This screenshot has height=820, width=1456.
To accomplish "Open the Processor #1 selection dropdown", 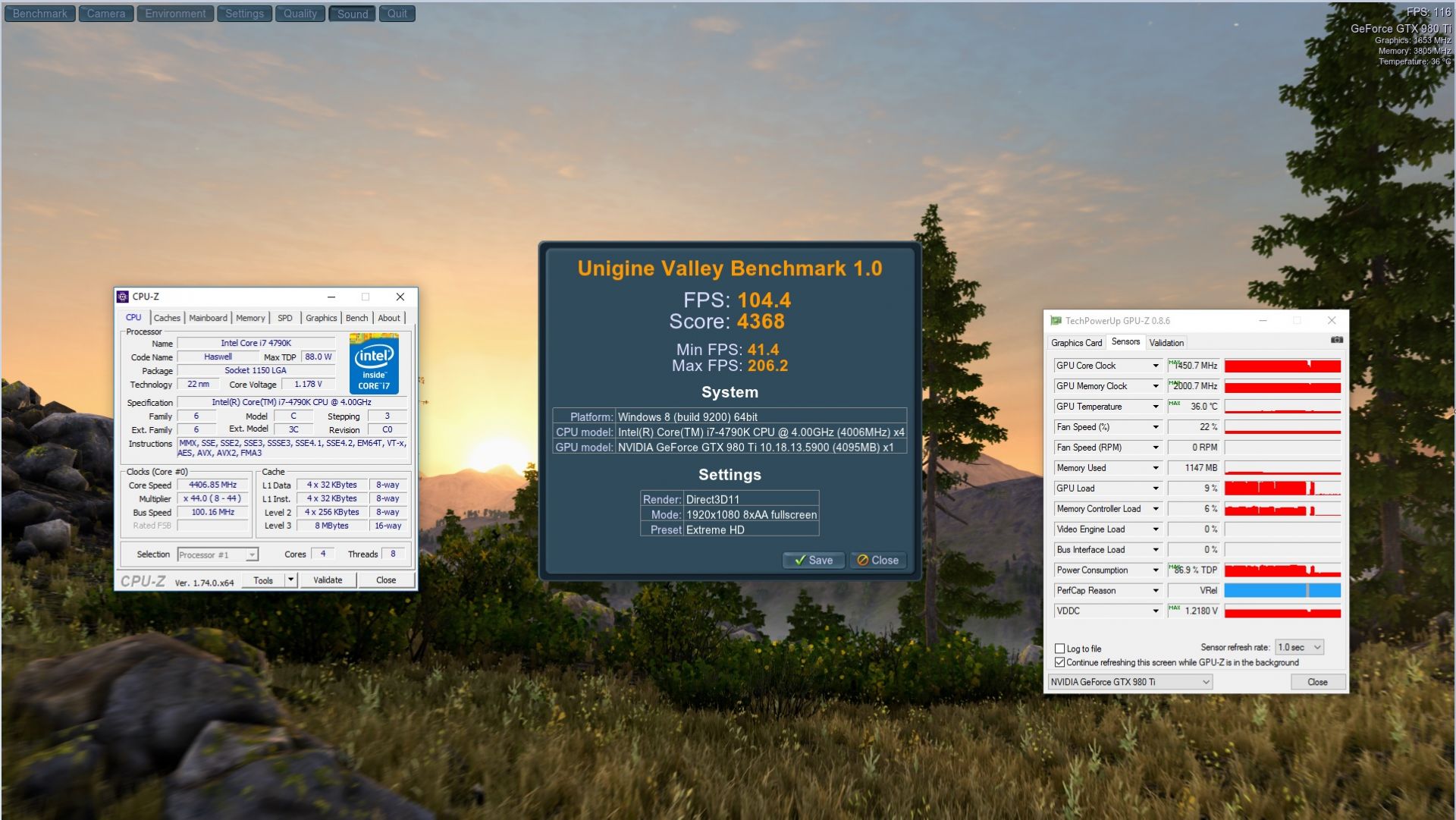I will click(x=218, y=555).
